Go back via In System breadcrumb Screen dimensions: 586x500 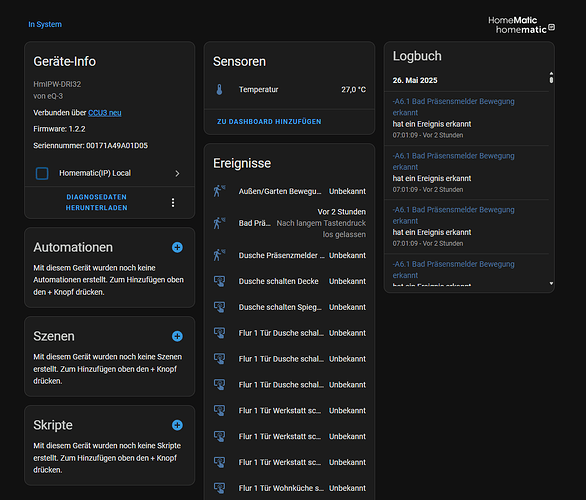click(x=45, y=24)
